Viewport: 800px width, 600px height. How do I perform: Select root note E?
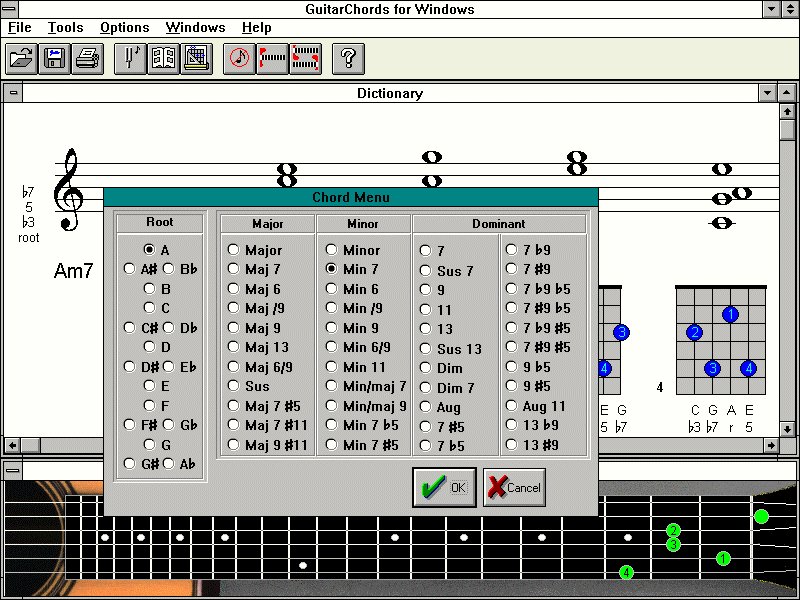pos(157,386)
